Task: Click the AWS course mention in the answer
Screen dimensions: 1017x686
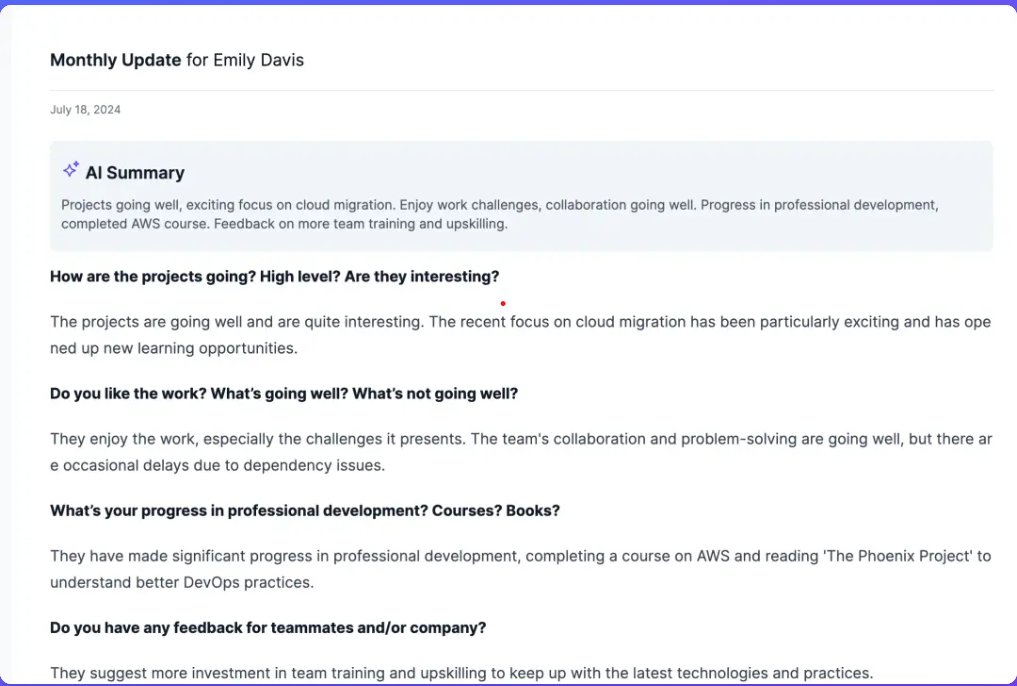Action: (x=716, y=556)
